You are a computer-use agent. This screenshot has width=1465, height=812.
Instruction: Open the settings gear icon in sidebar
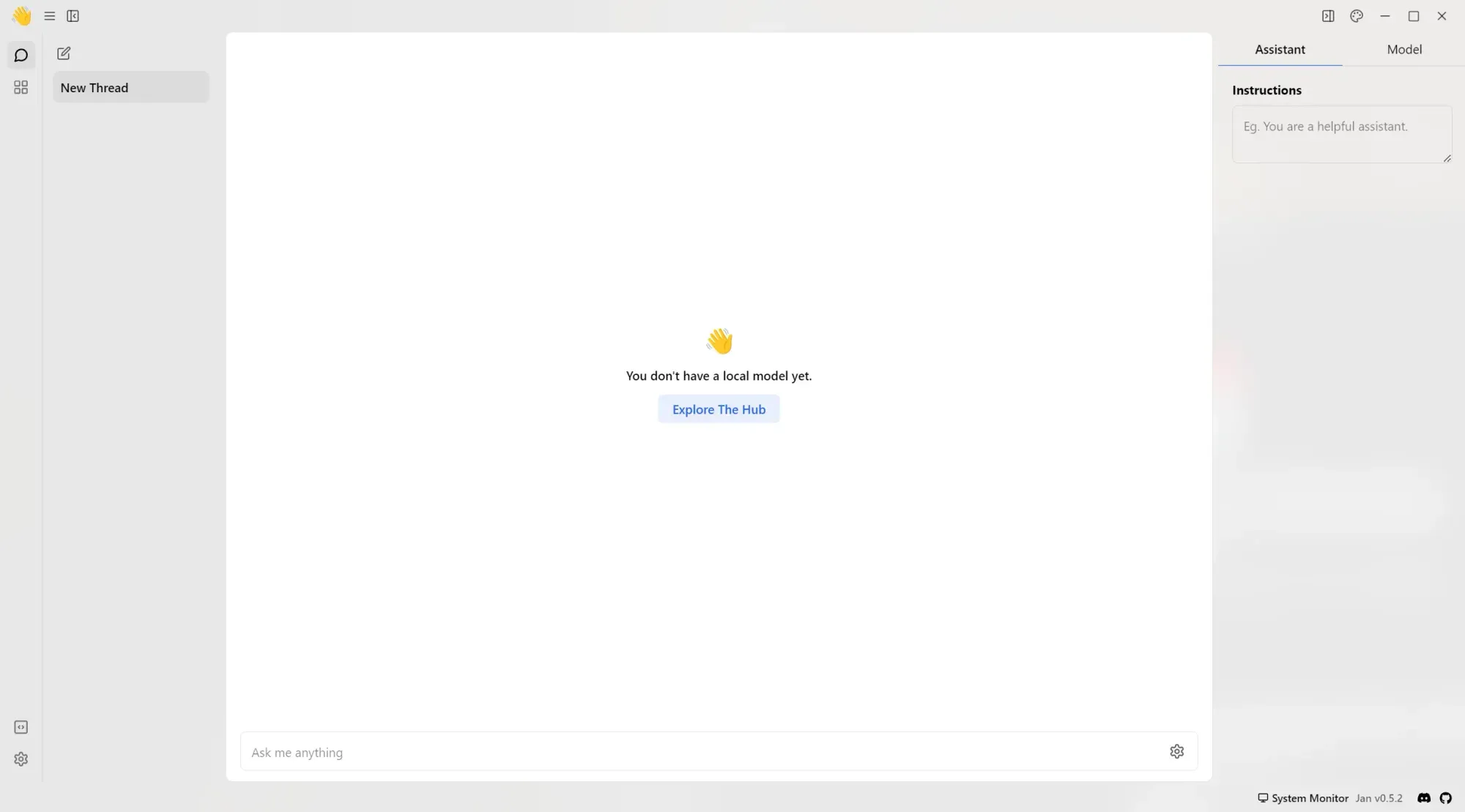[x=21, y=759]
